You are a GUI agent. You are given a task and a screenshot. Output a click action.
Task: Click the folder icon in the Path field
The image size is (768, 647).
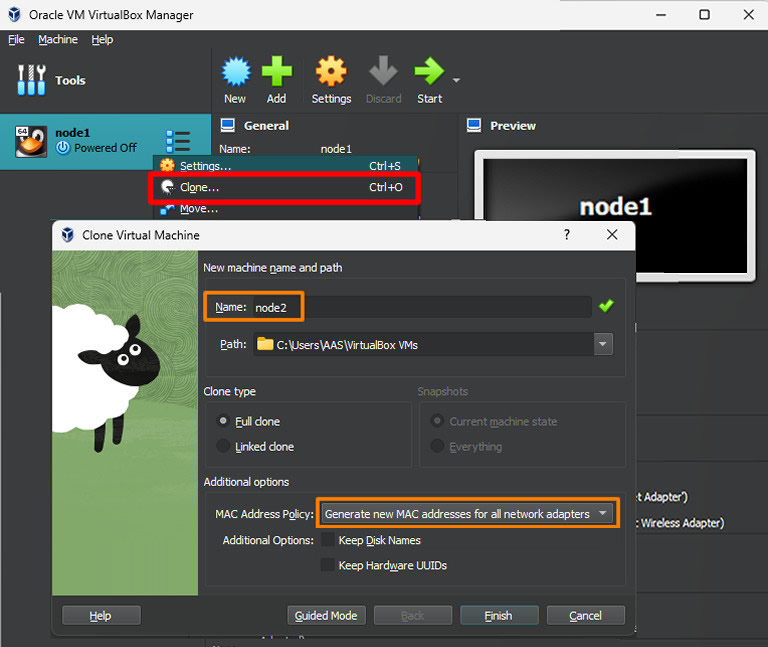(x=265, y=344)
